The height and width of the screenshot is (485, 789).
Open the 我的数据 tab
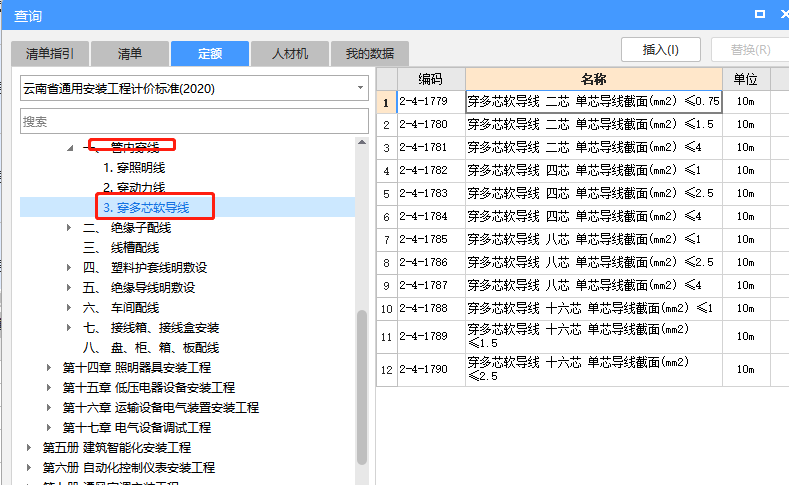(370, 53)
